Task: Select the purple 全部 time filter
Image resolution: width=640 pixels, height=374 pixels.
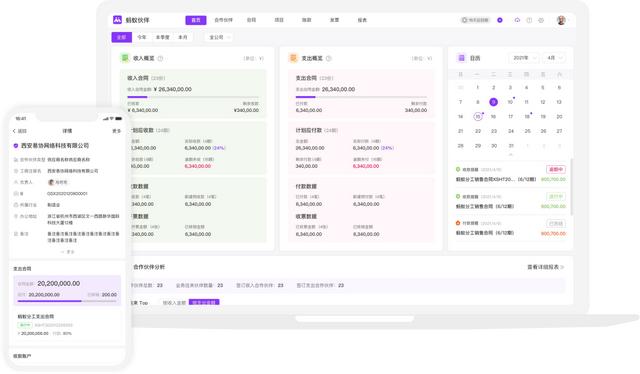Action: [x=122, y=37]
